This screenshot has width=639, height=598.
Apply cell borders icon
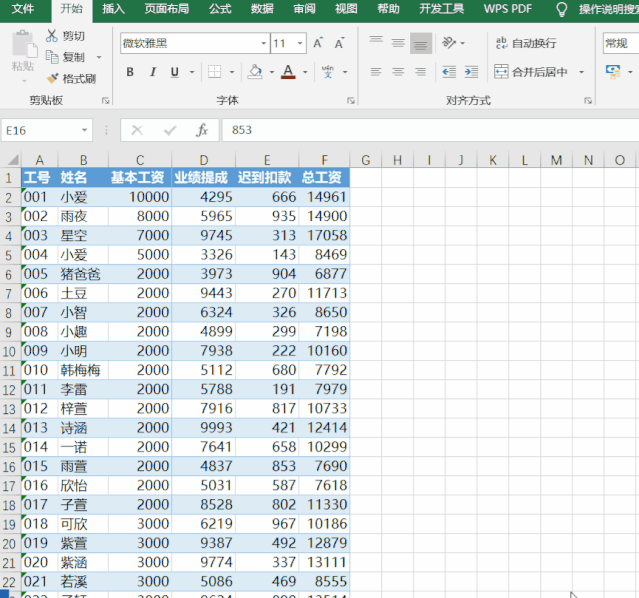tap(214, 72)
